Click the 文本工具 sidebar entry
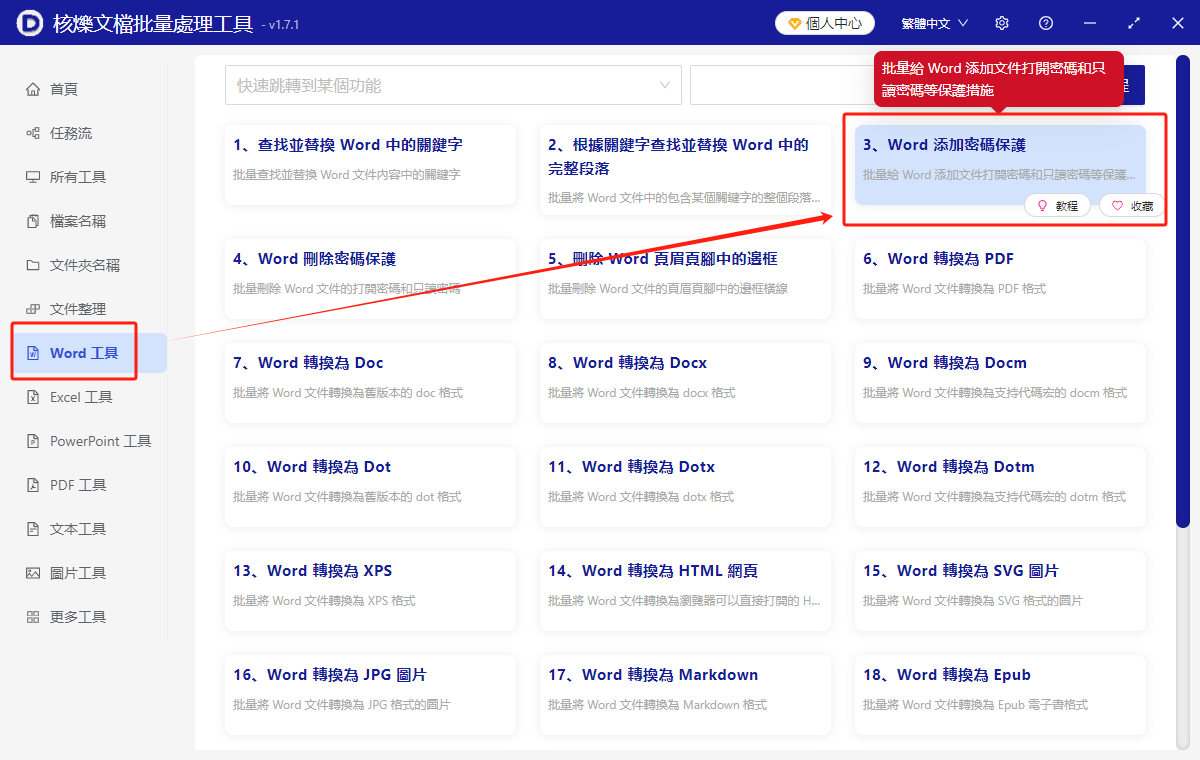Image resolution: width=1200 pixels, height=760 pixels. click(x=70, y=528)
